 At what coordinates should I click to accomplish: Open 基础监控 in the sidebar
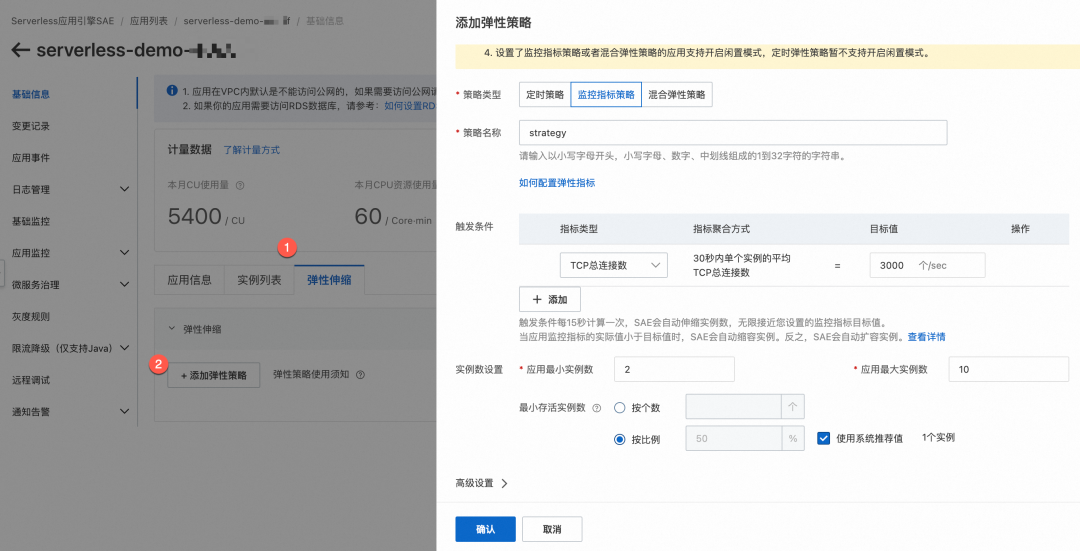click(31, 221)
